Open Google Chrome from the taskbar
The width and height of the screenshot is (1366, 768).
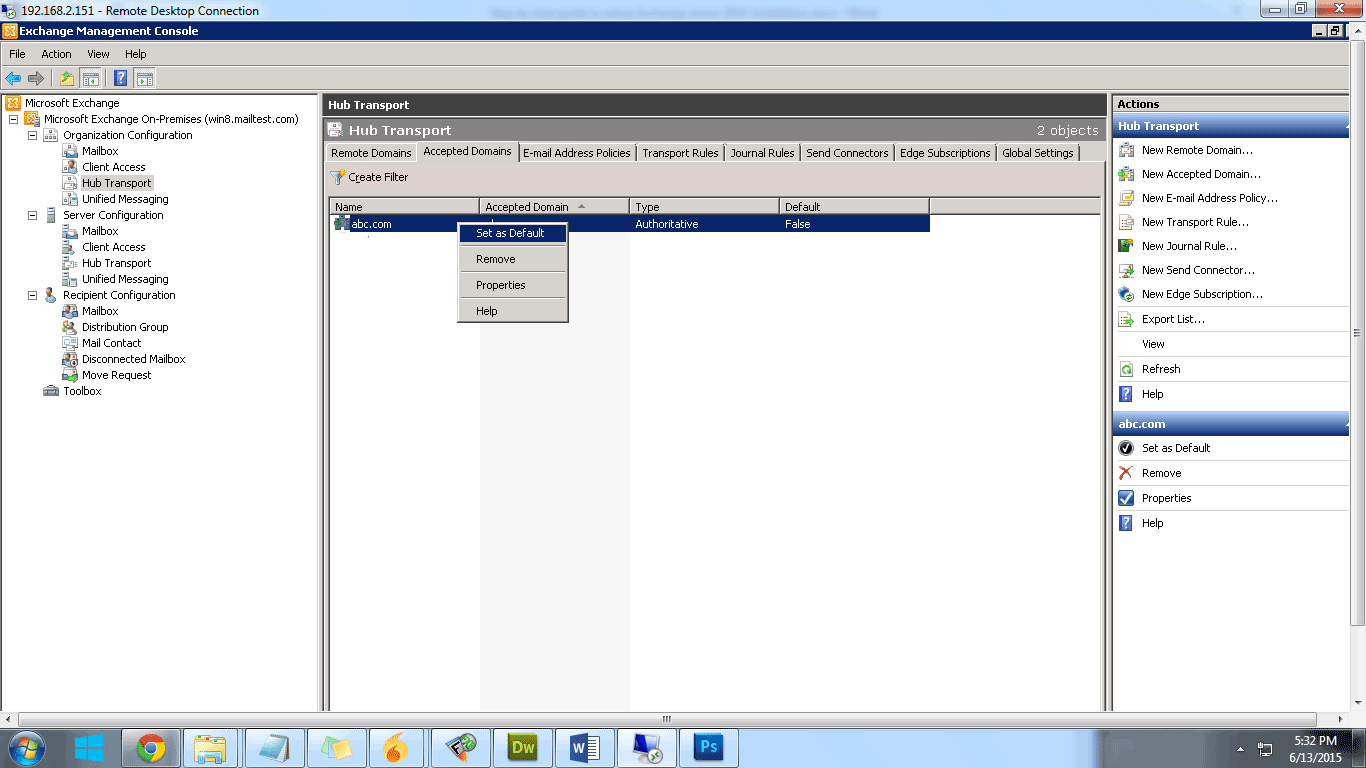coord(150,748)
